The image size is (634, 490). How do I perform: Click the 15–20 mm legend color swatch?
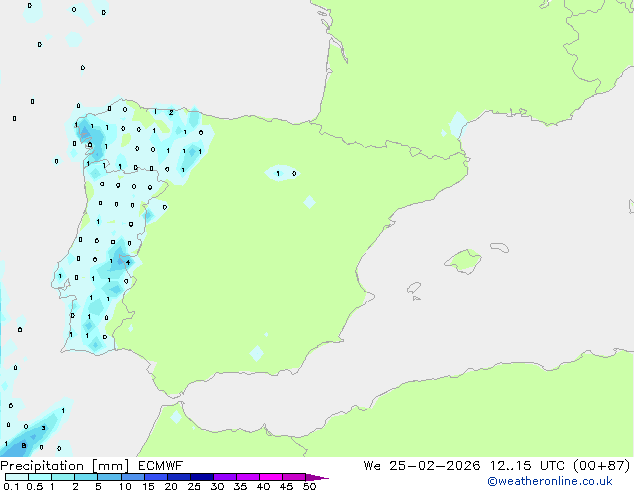tap(156, 477)
